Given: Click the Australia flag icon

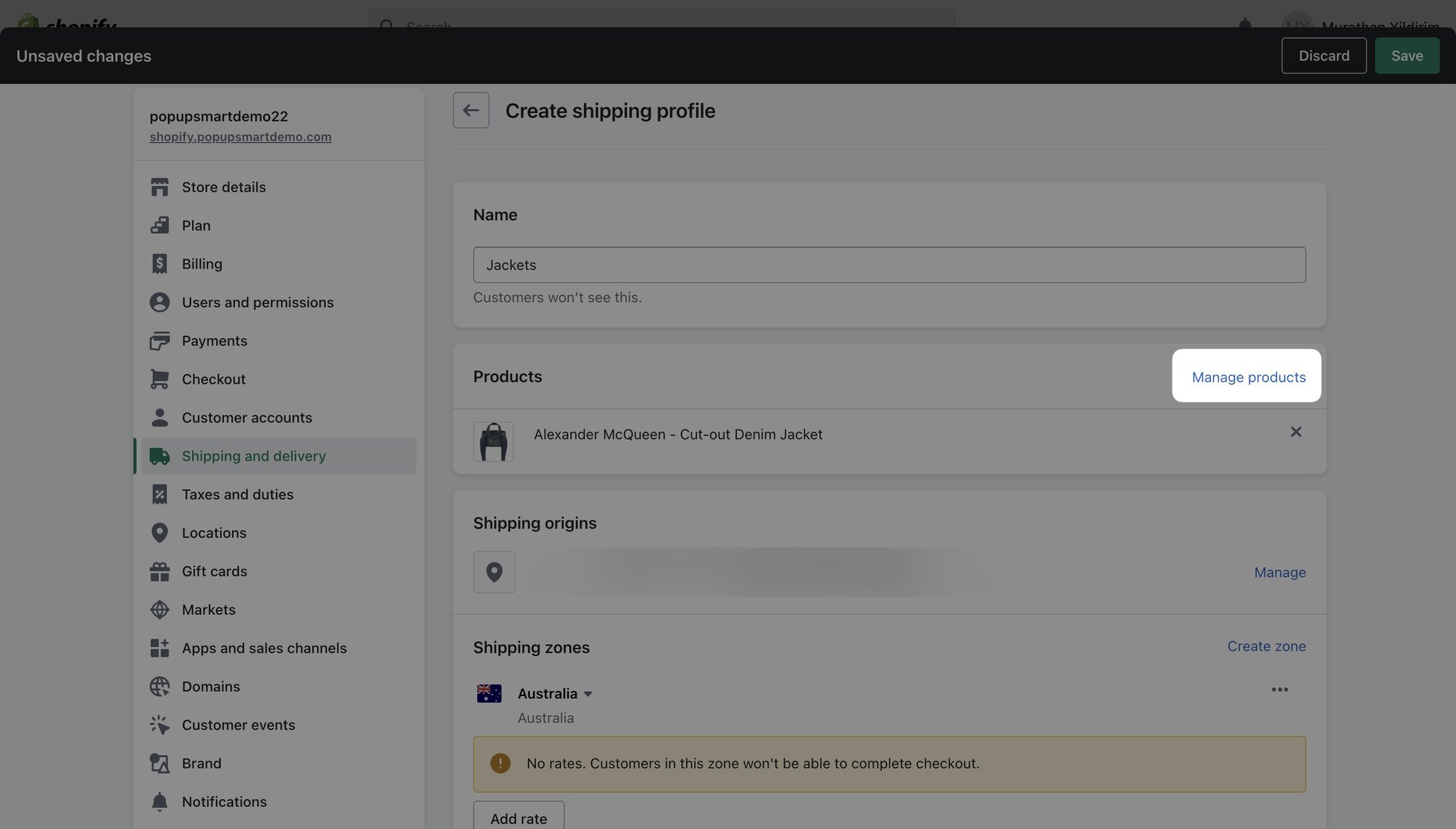Looking at the screenshot, I should tap(489, 693).
